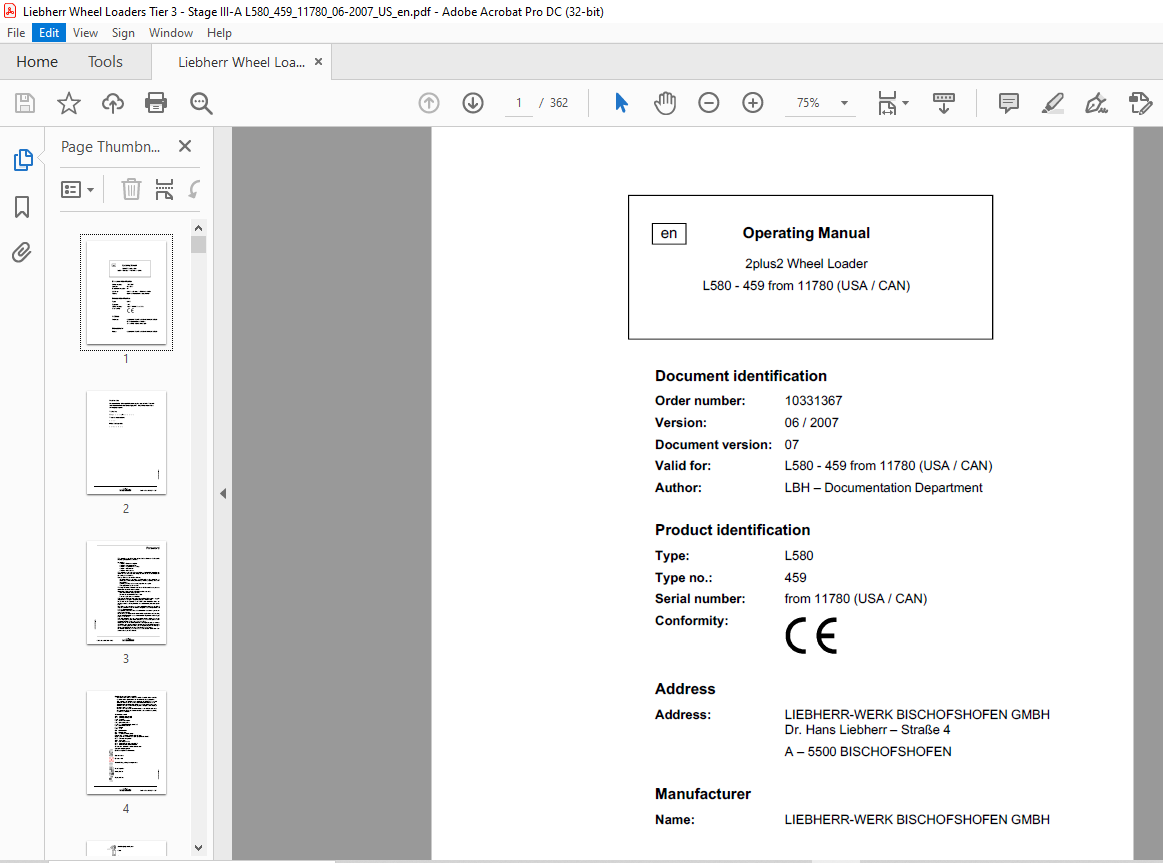Select page 3 thumbnail
Screen dimensions: 1163x863
tap(126, 593)
